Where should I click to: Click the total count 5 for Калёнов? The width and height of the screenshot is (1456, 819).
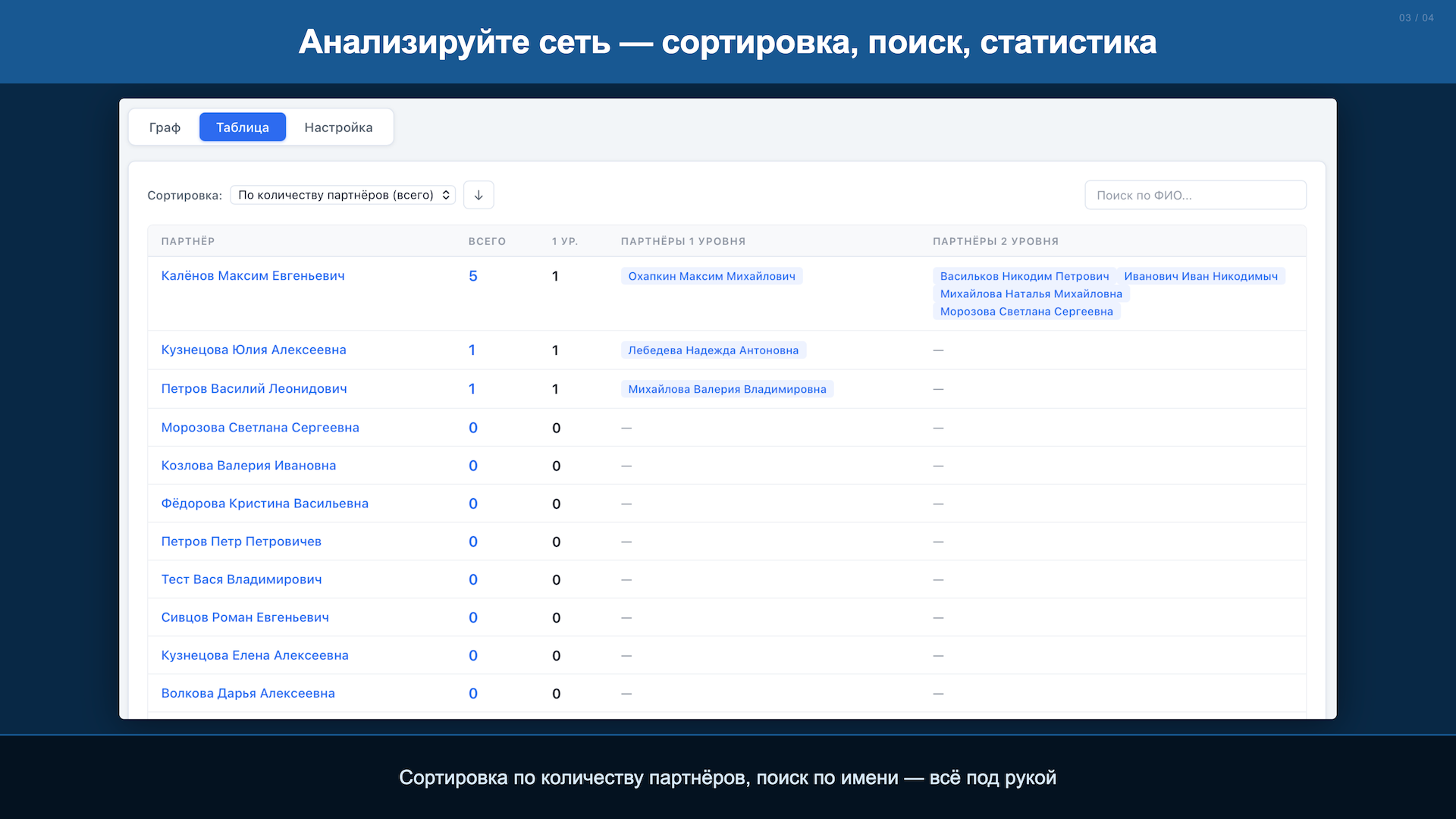[473, 276]
